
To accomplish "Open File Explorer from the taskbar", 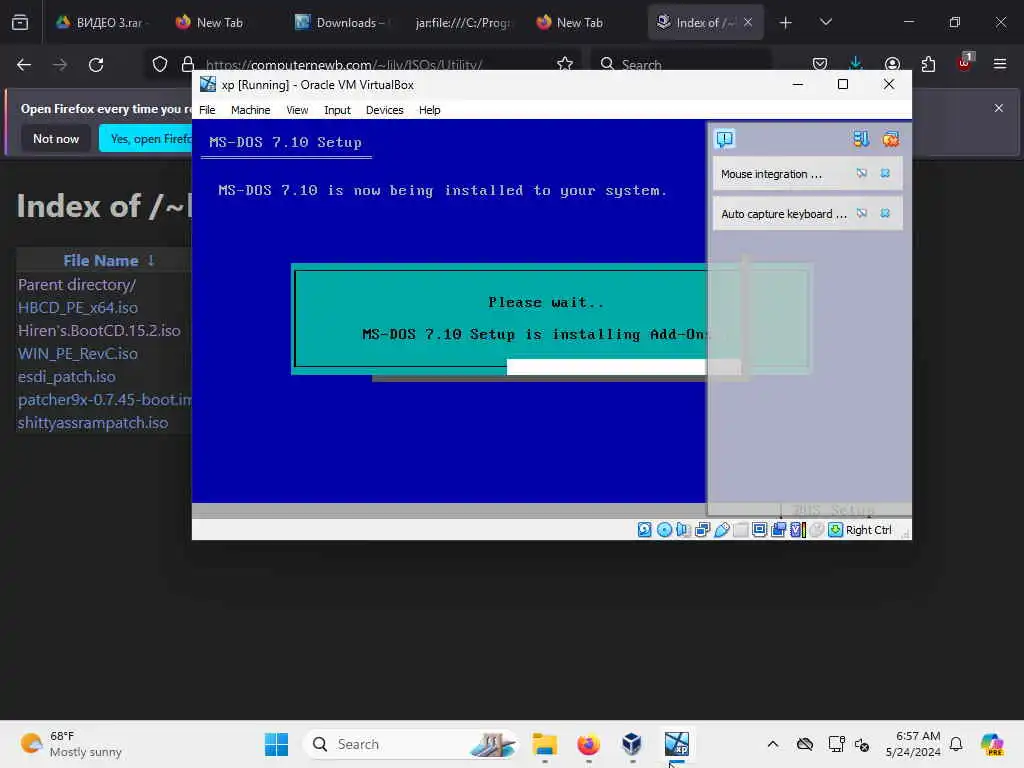I will point(545,744).
